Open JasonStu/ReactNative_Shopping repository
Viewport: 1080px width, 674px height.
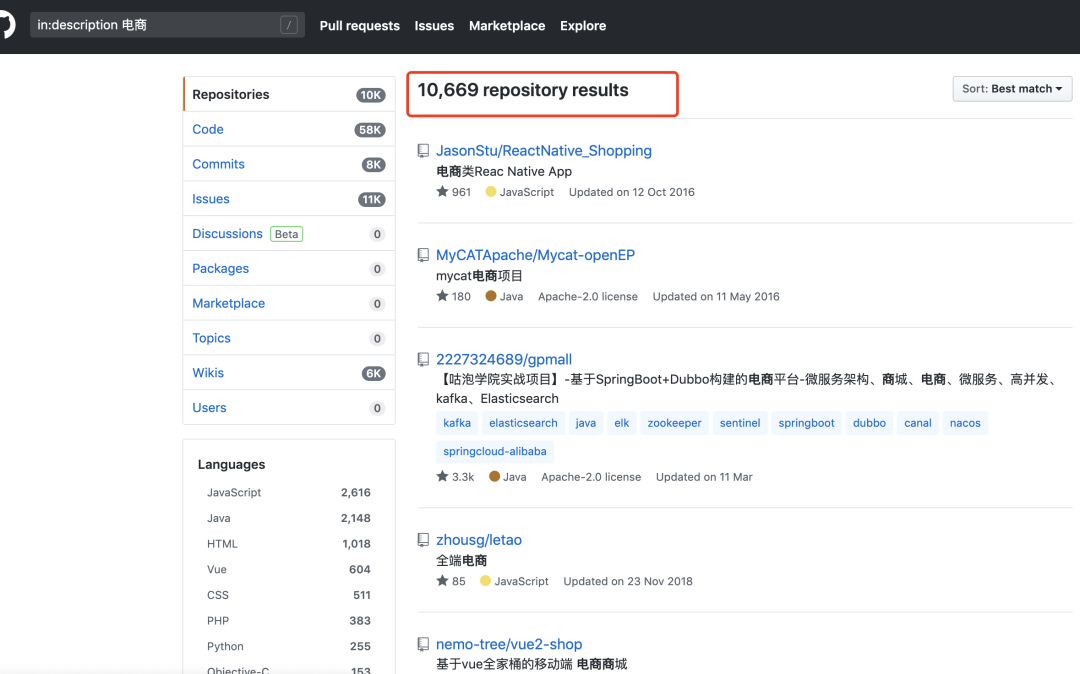(543, 151)
